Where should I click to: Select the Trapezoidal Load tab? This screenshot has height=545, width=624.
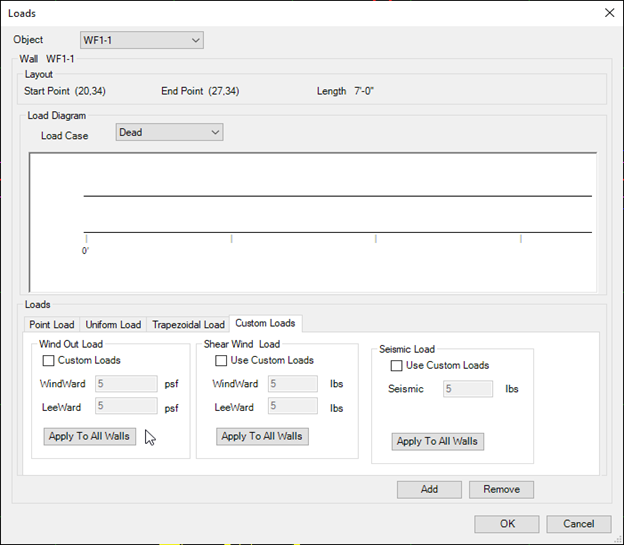click(188, 324)
